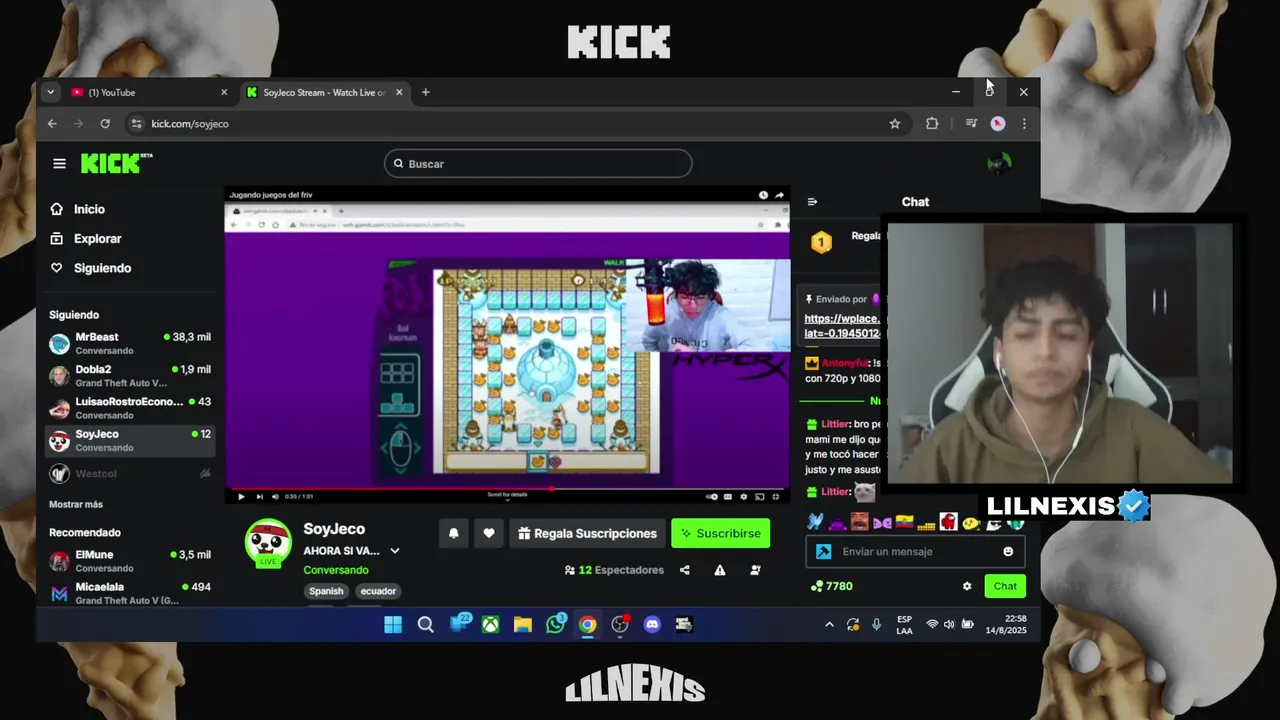Close the YouTube tab
This screenshot has height=720, width=1280.
[224, 92]
